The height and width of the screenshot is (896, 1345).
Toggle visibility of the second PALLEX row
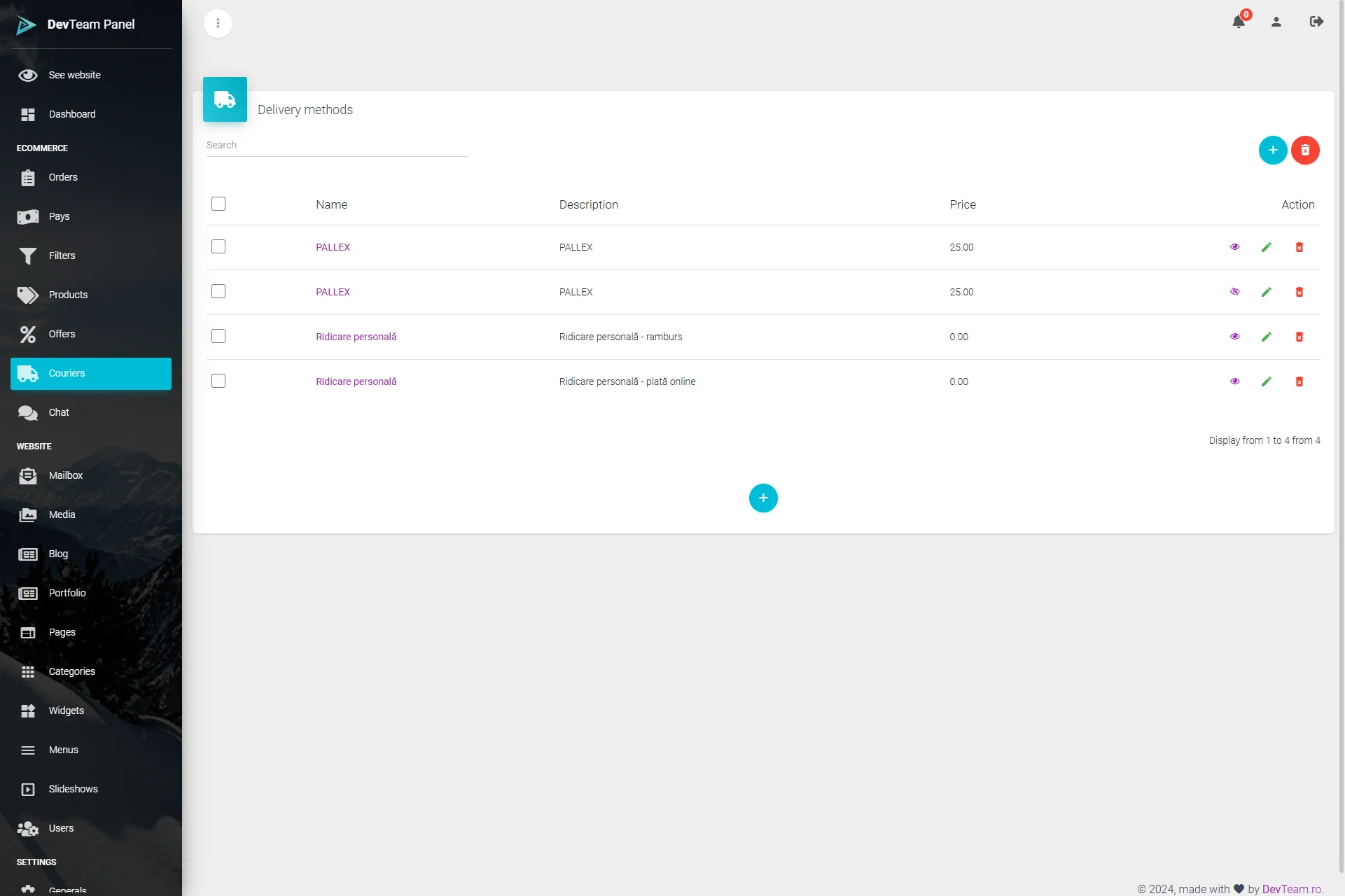point(1234,292)
